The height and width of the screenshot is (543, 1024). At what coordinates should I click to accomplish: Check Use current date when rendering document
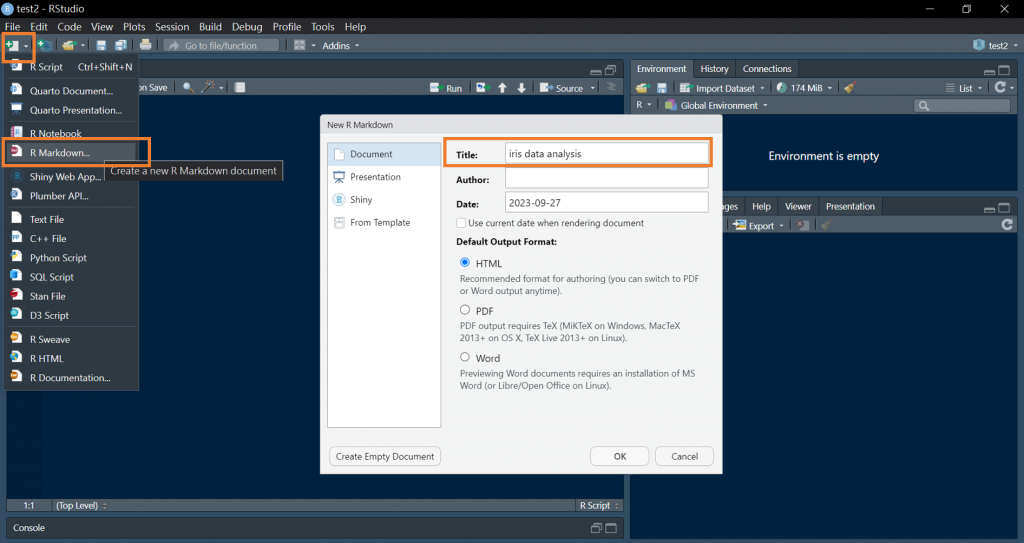tap(461, 223)
